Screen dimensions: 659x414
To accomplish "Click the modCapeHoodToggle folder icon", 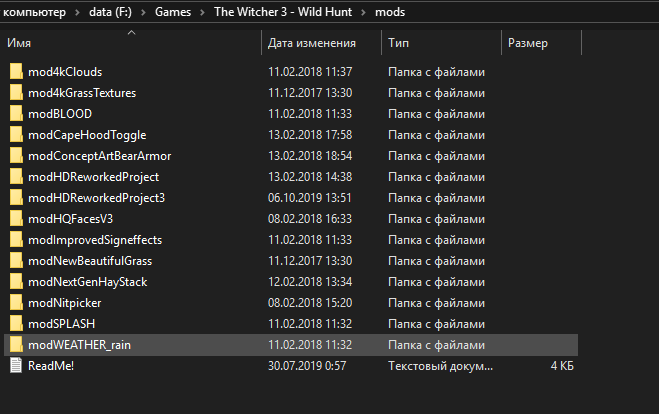I will pos(16,134).
